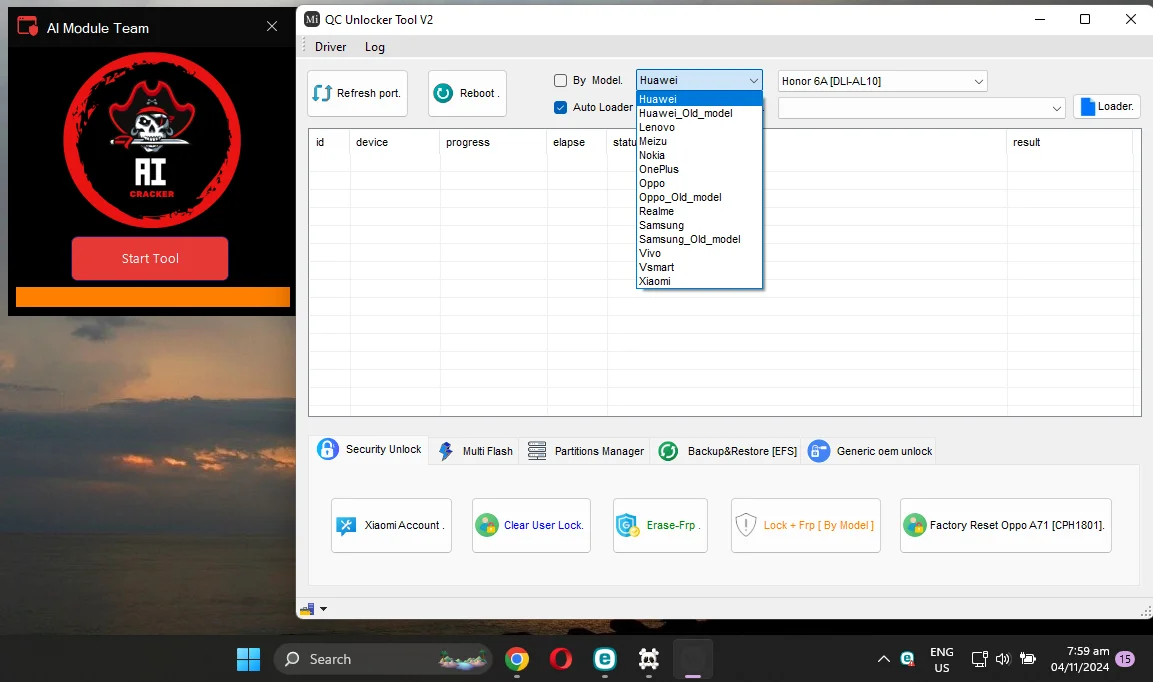Open the Partitions Manager tab
The height and width of the screenshot is (682, 1153).
pos(585,451)
